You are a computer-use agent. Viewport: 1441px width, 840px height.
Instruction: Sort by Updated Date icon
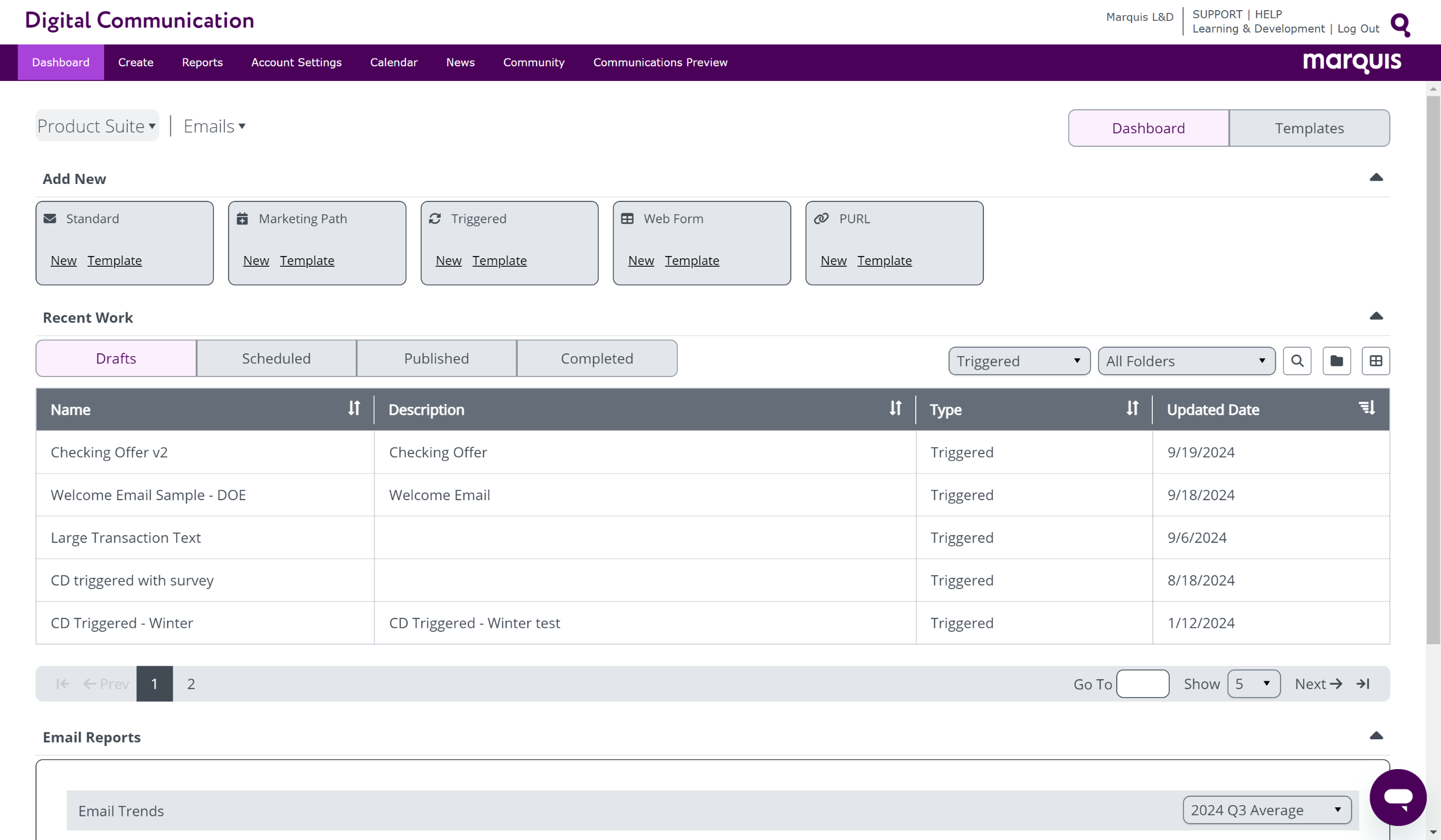point(1367,408)
